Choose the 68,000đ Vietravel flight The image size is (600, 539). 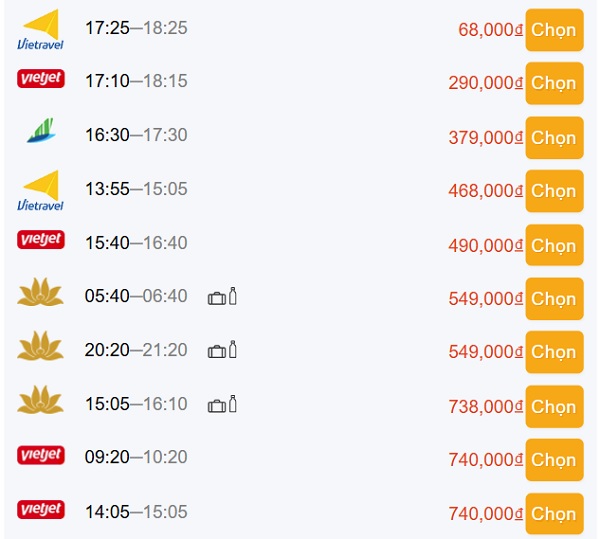pyautogui.click(x=554, y=30)
